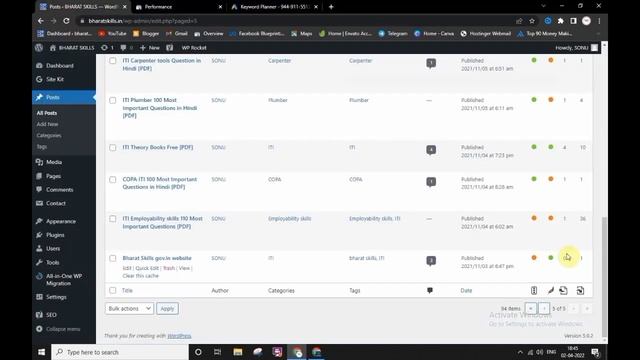Bookmark this page with the star icon
Image resolution: width=640 pixels, height=360 pixels.
pyautogui.click(x=532, y=21)
